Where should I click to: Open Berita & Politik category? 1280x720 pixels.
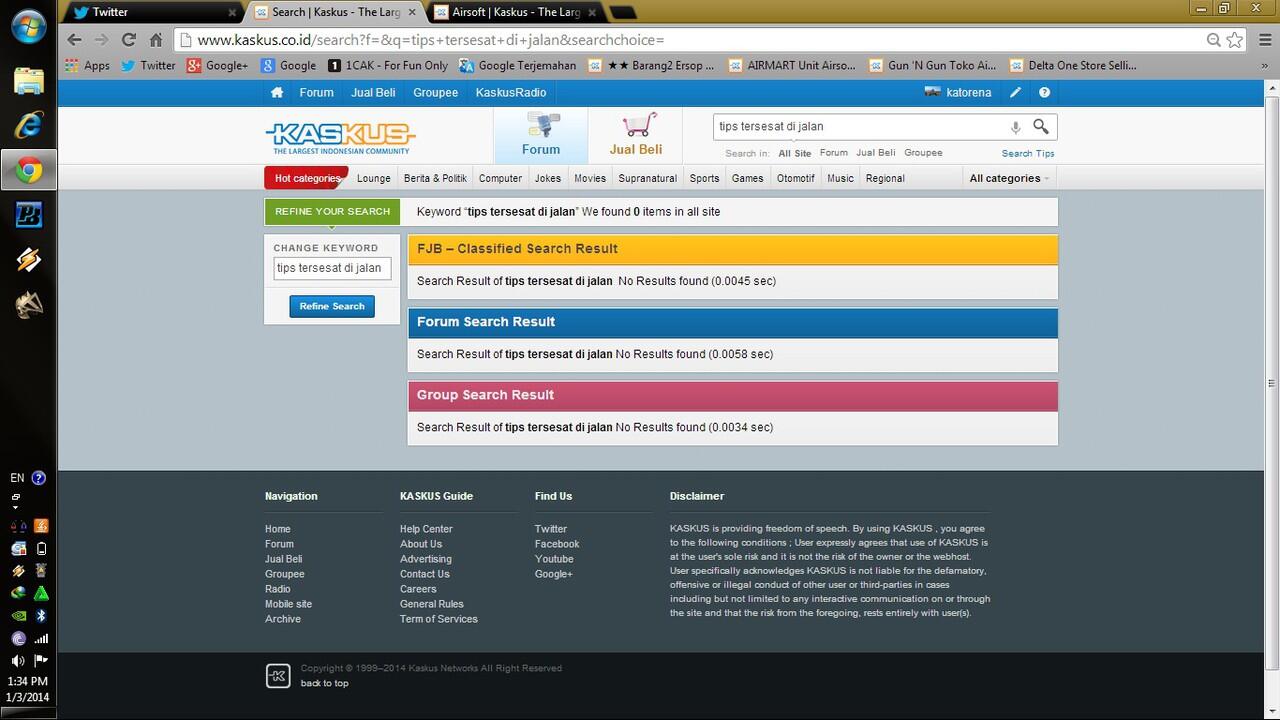[x=435, y=178]
